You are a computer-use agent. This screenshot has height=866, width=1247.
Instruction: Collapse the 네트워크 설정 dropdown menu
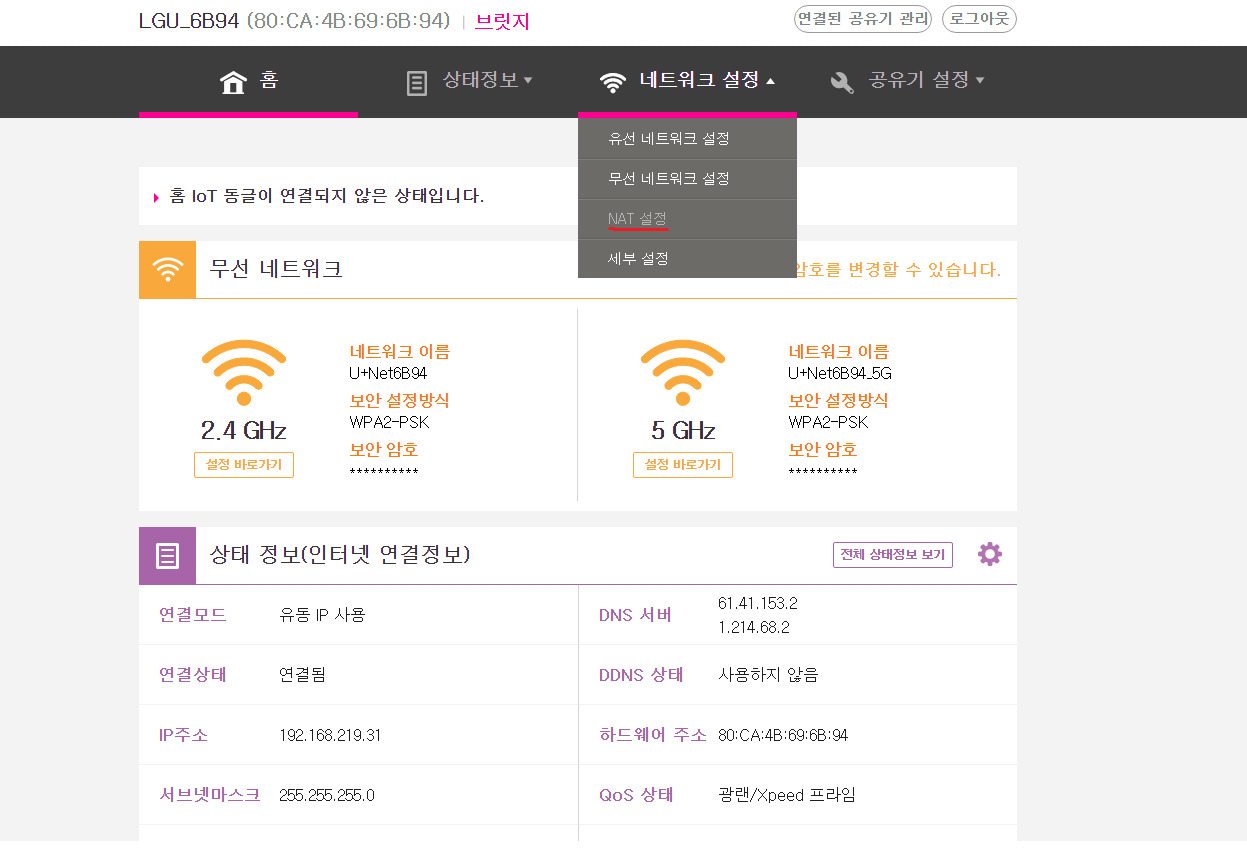(x=705, y=81)
